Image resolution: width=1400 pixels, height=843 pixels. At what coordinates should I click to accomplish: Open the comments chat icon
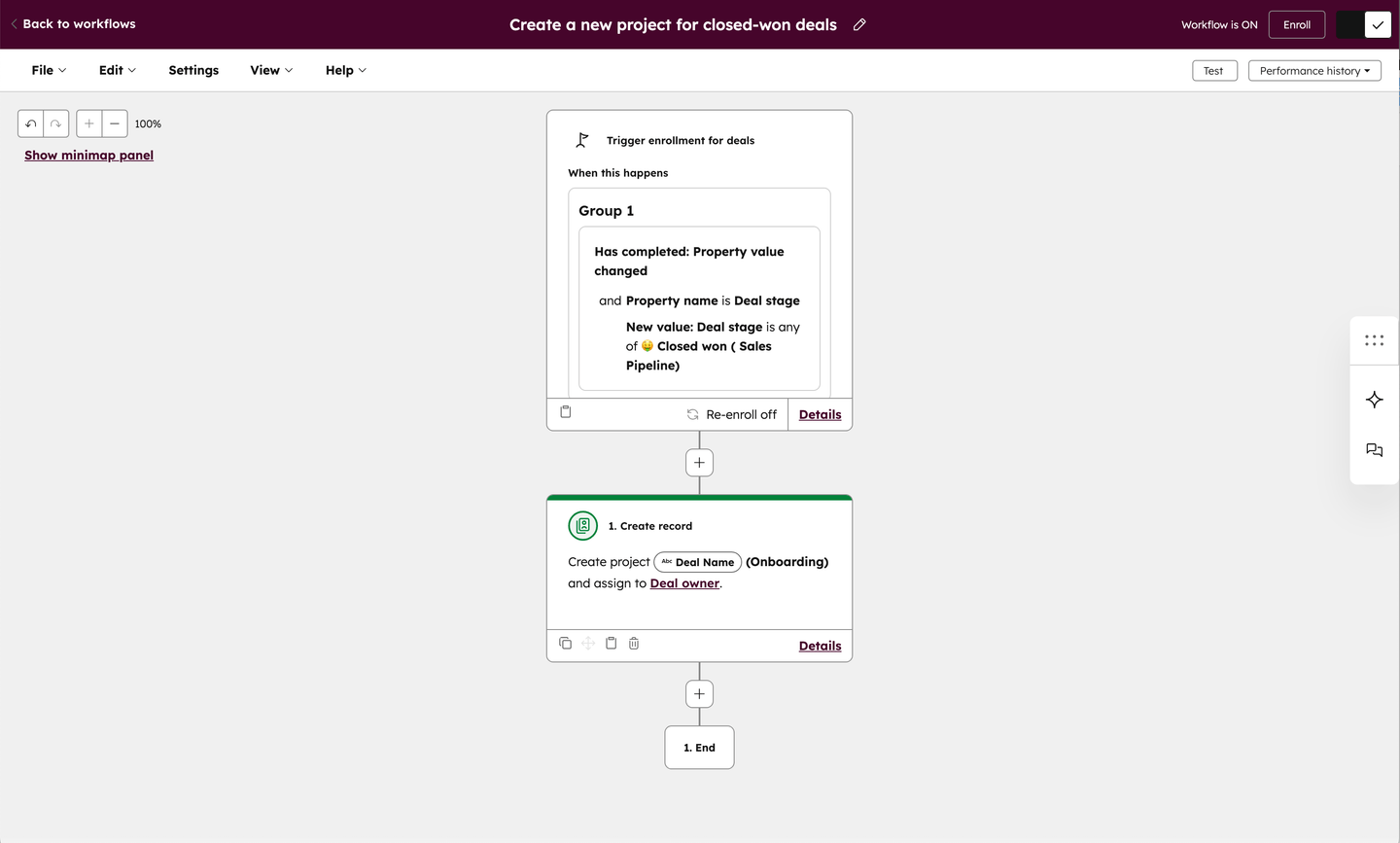click(1374, 450)
